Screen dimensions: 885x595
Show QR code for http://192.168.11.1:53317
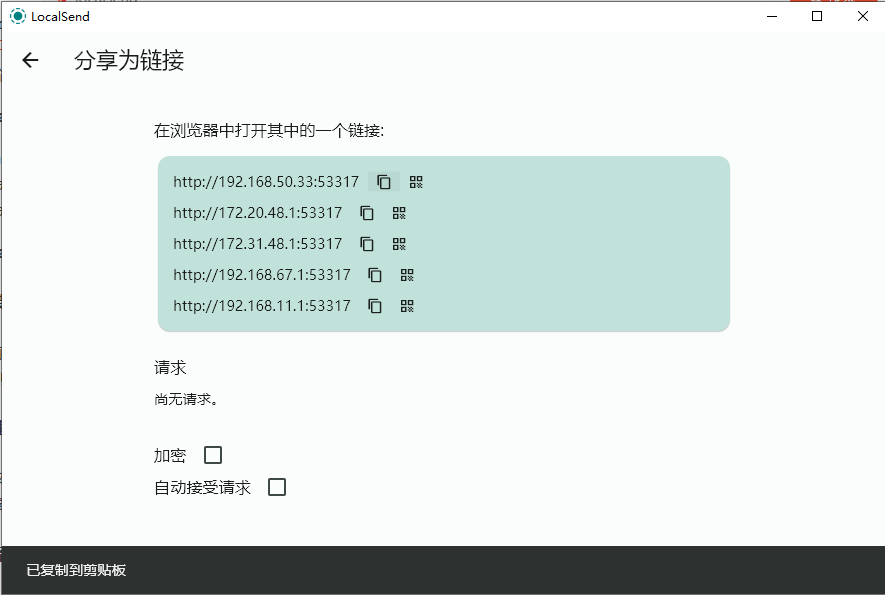coord(407,305)
